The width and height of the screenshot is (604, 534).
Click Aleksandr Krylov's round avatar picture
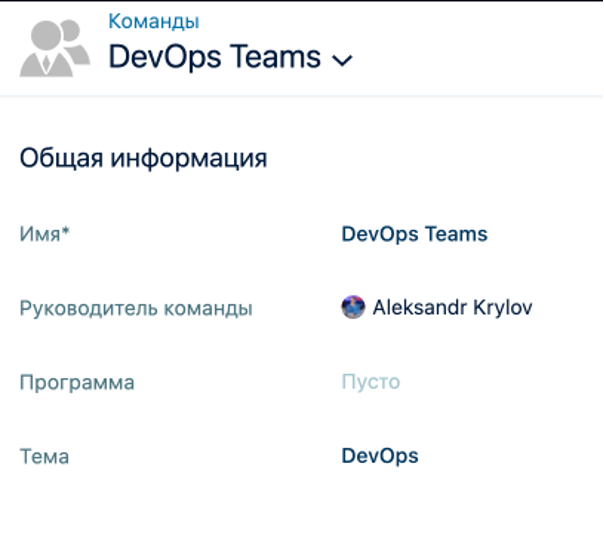[x=353, y=307]
